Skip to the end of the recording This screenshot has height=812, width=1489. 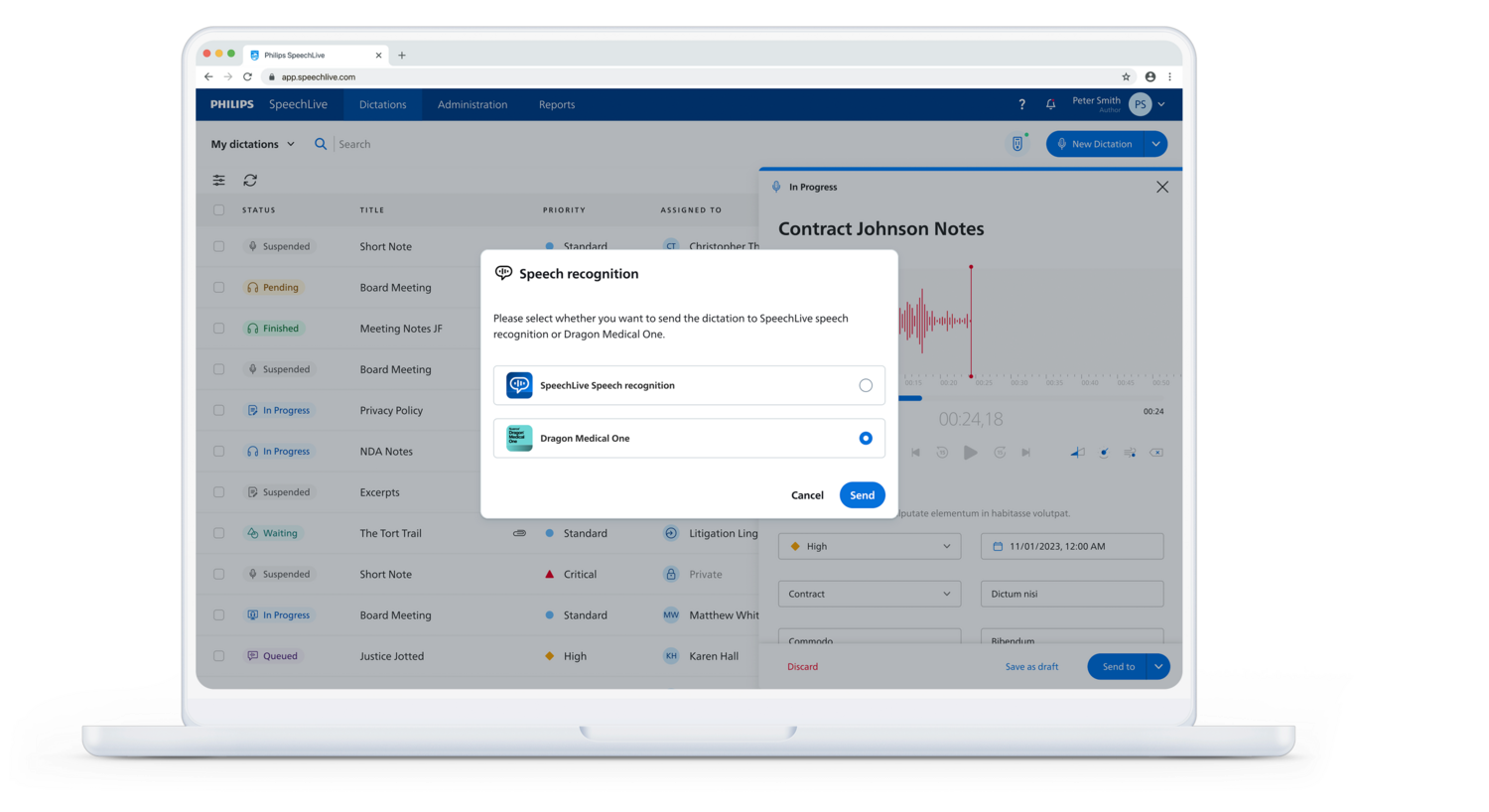1026,453
